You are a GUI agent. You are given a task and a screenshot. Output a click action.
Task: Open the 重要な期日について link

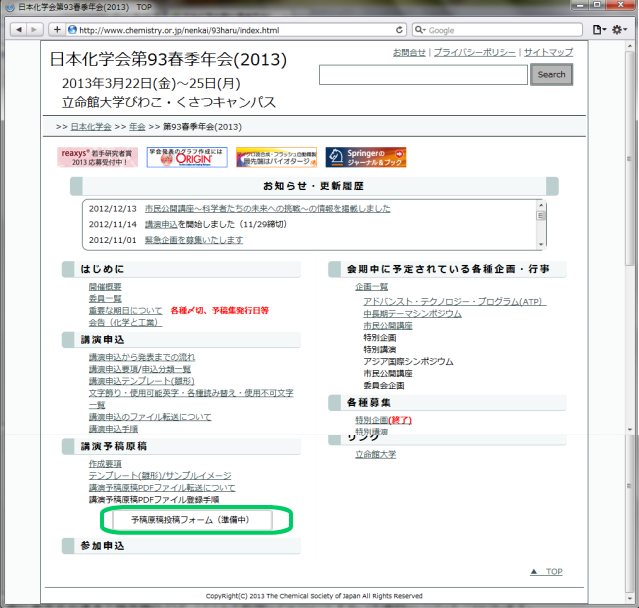click(x=126, y=311)
